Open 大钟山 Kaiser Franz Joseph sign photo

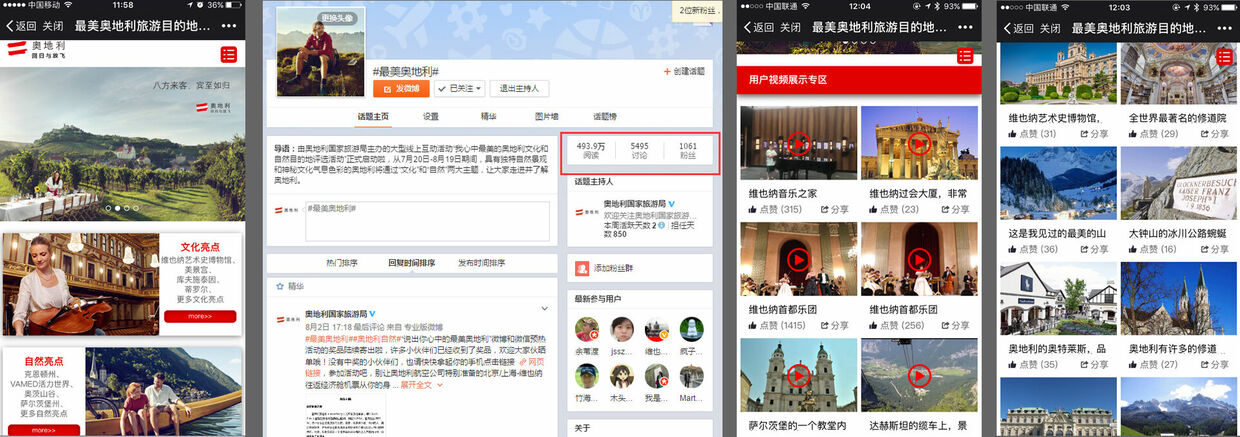[x=1179, y=184]
